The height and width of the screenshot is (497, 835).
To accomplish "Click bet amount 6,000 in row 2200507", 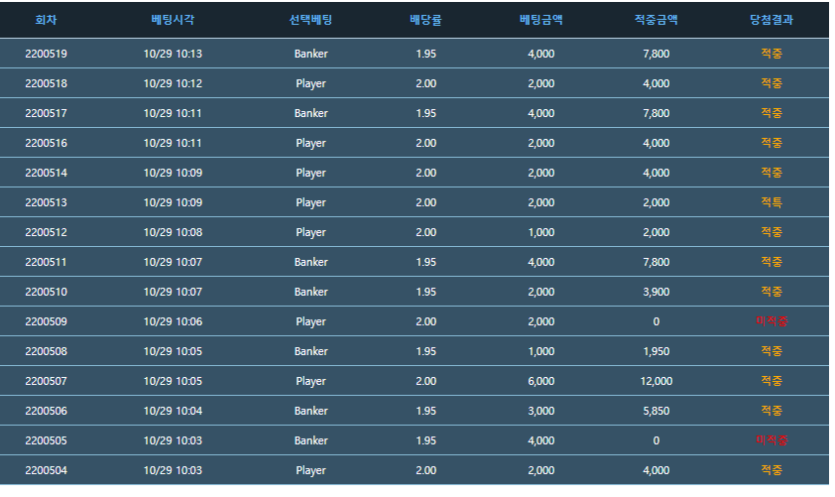I will [x=541, y=381].
